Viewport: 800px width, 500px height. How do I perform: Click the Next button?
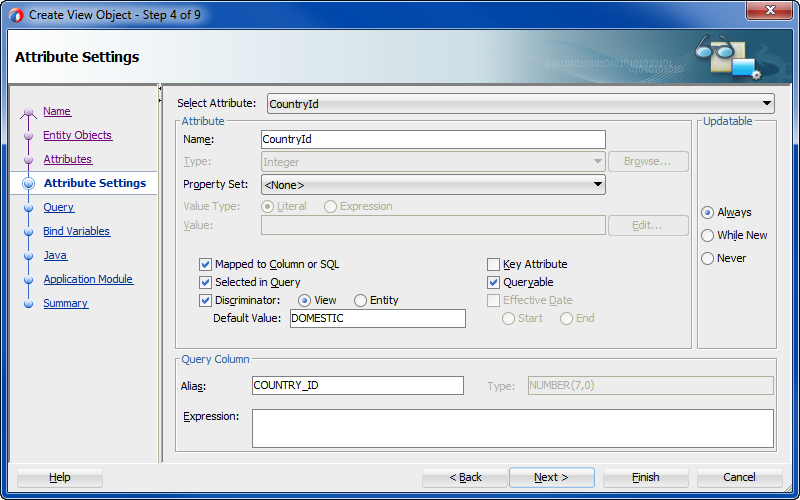(x=552, y=478)
